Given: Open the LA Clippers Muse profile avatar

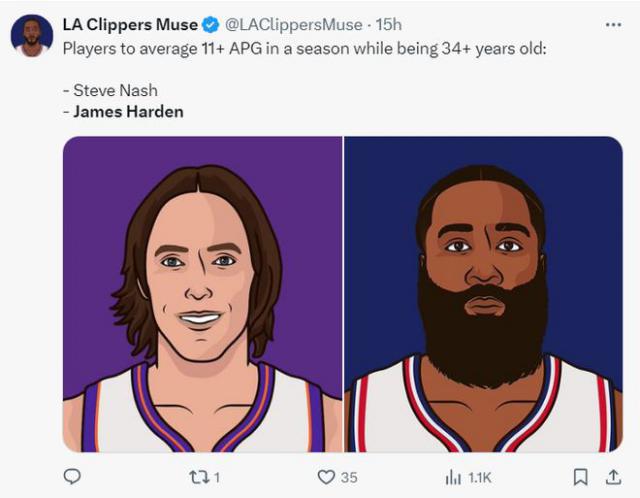Looking at the screenshot, I should click(x=32, y=36).
